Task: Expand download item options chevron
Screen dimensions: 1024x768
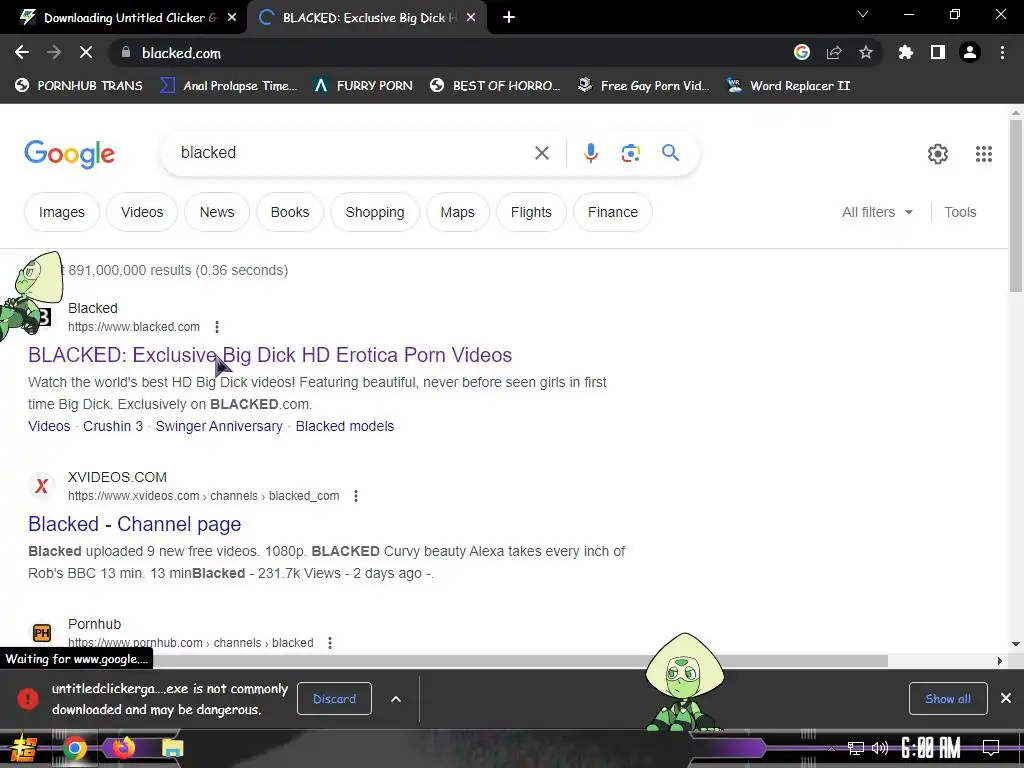Action: [x=396, y=699]
